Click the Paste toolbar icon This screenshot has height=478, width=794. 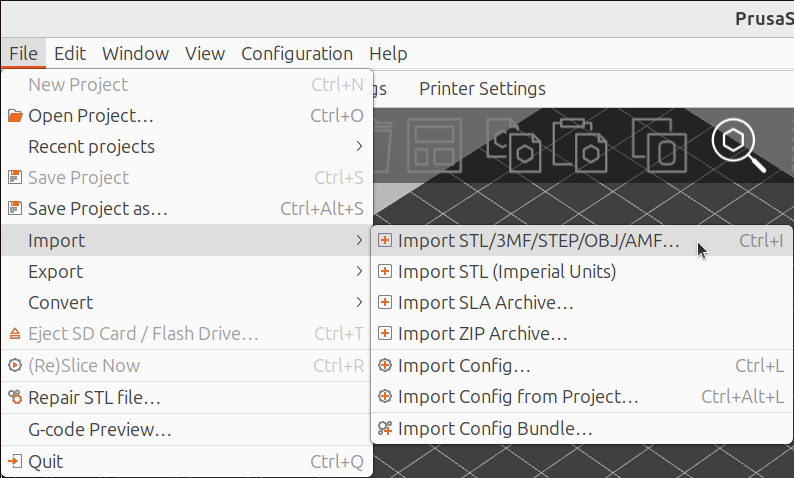(579, 145)
